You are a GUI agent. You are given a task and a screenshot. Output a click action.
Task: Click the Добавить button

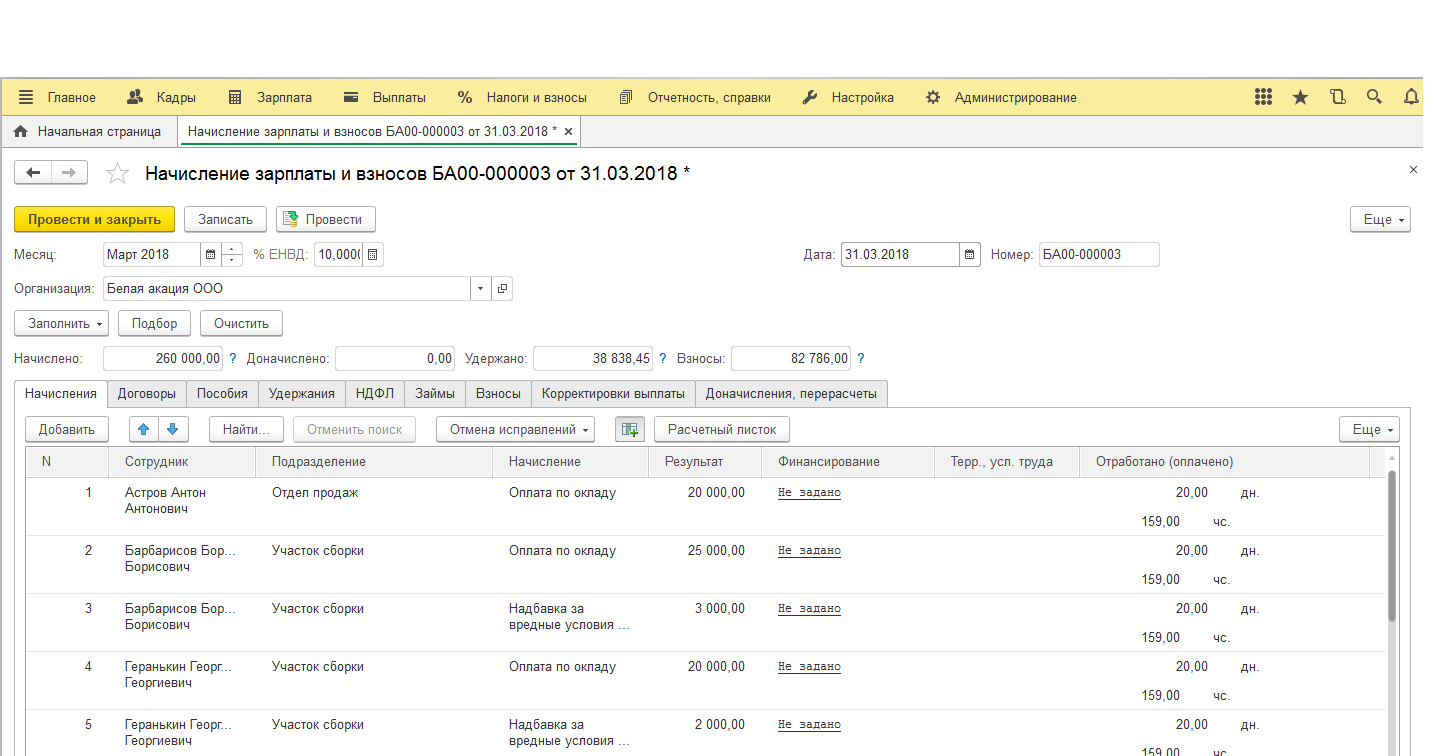point(66,429)
